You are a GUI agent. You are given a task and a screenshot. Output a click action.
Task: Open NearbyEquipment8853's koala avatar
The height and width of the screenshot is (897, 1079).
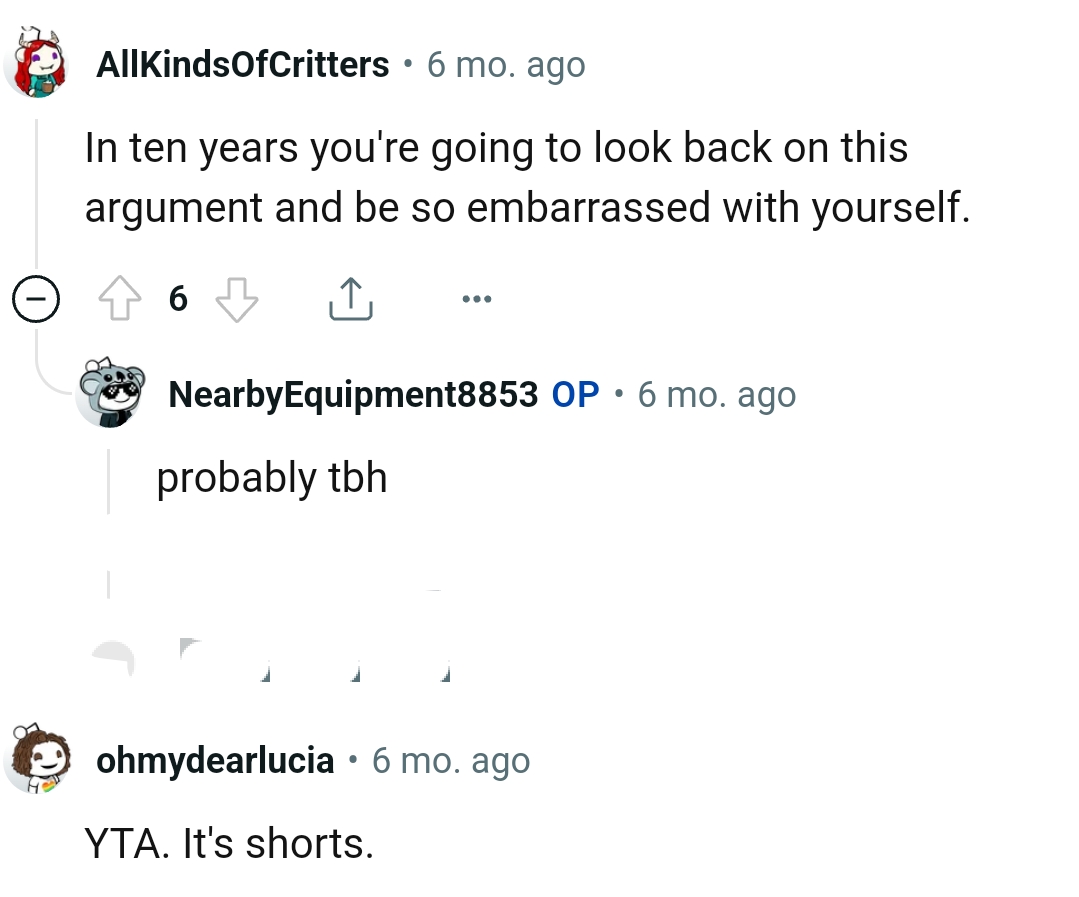tap(112, 394)
